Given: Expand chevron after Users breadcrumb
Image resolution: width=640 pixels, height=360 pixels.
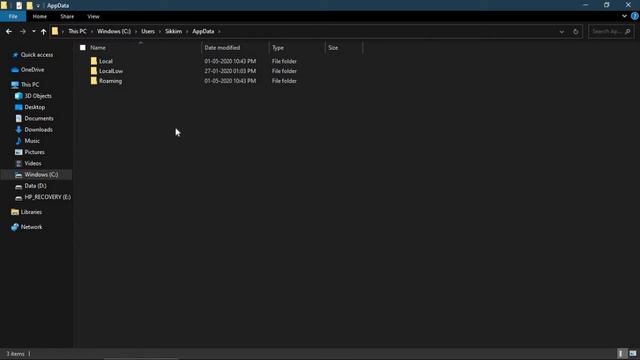Looking at the screenshot, I should 160,31.
